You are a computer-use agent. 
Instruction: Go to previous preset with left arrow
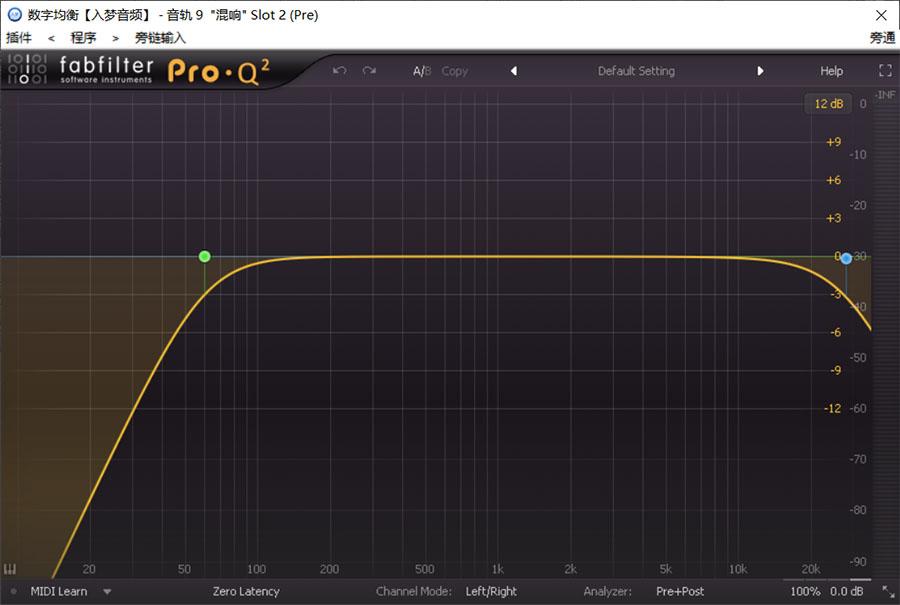pyautogui.click(x=514, y=71)
